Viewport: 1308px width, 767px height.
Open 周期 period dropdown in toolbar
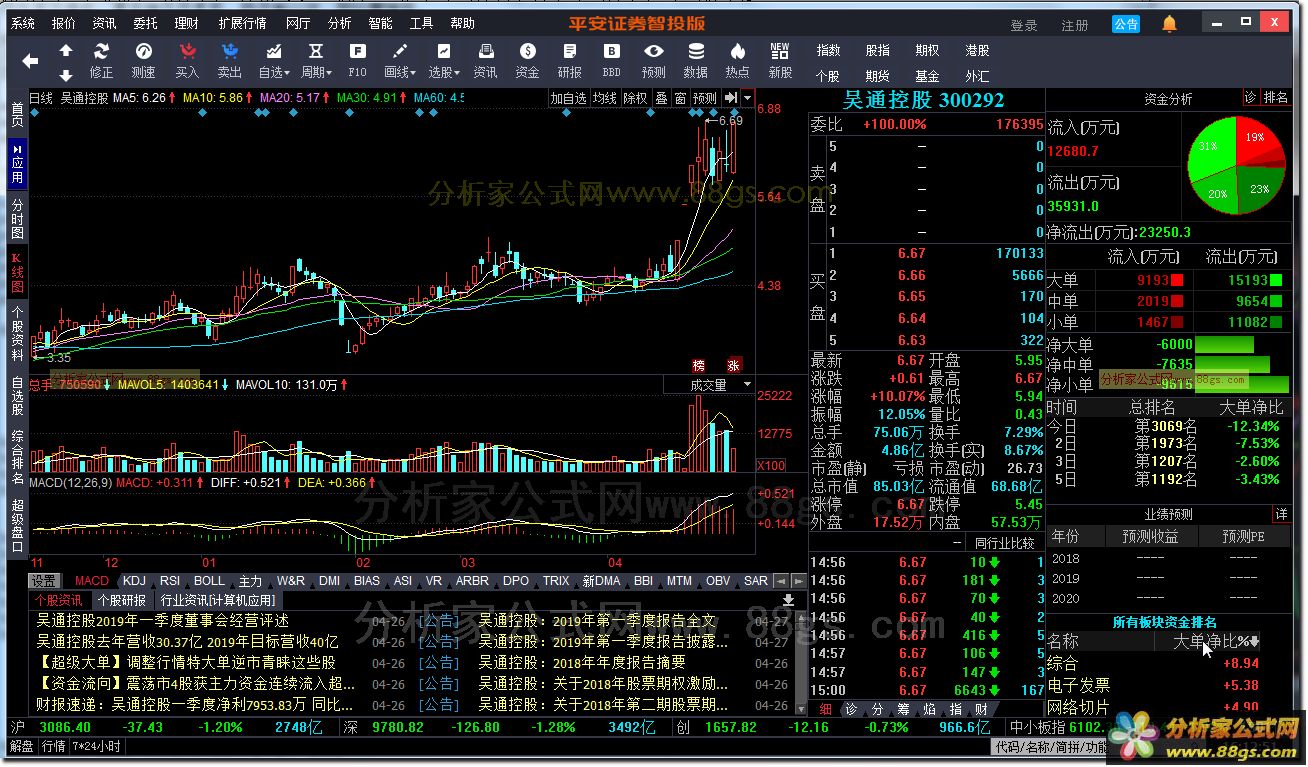tap(316, 60)
